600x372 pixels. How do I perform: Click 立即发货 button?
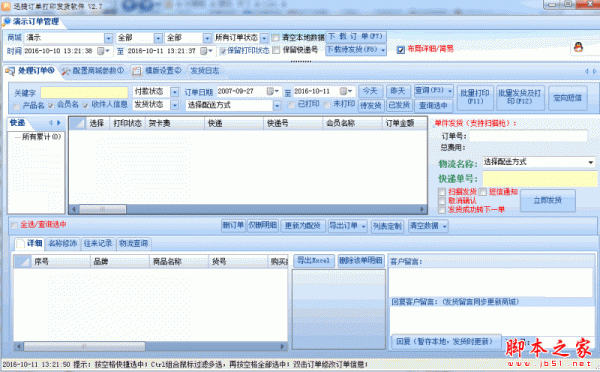(548, 201)
